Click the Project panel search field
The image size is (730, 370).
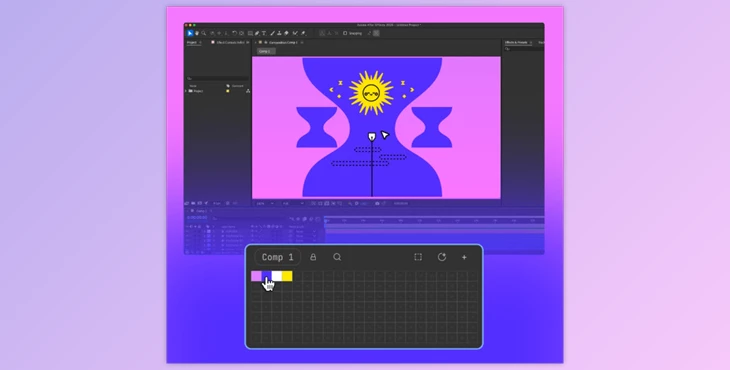(217, 79)
